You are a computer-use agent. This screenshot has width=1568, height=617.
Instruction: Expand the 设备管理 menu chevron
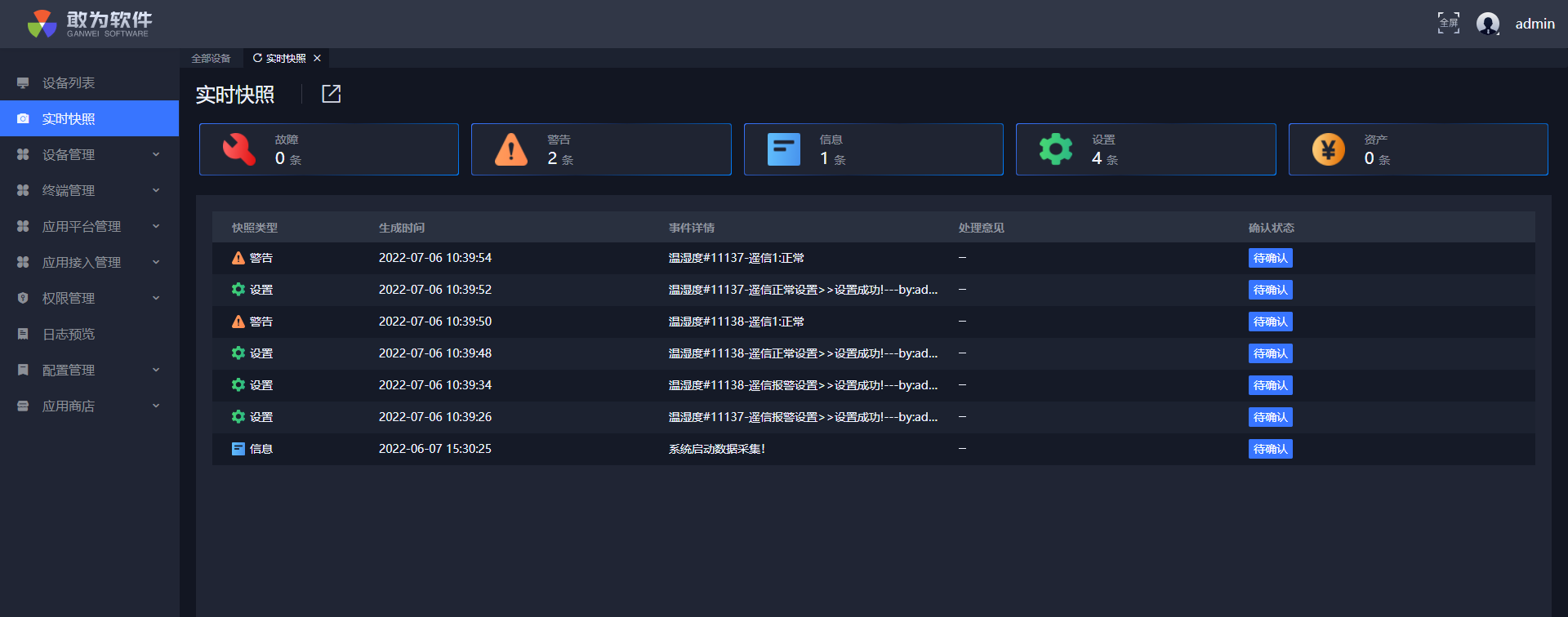(x=156, y=154)
